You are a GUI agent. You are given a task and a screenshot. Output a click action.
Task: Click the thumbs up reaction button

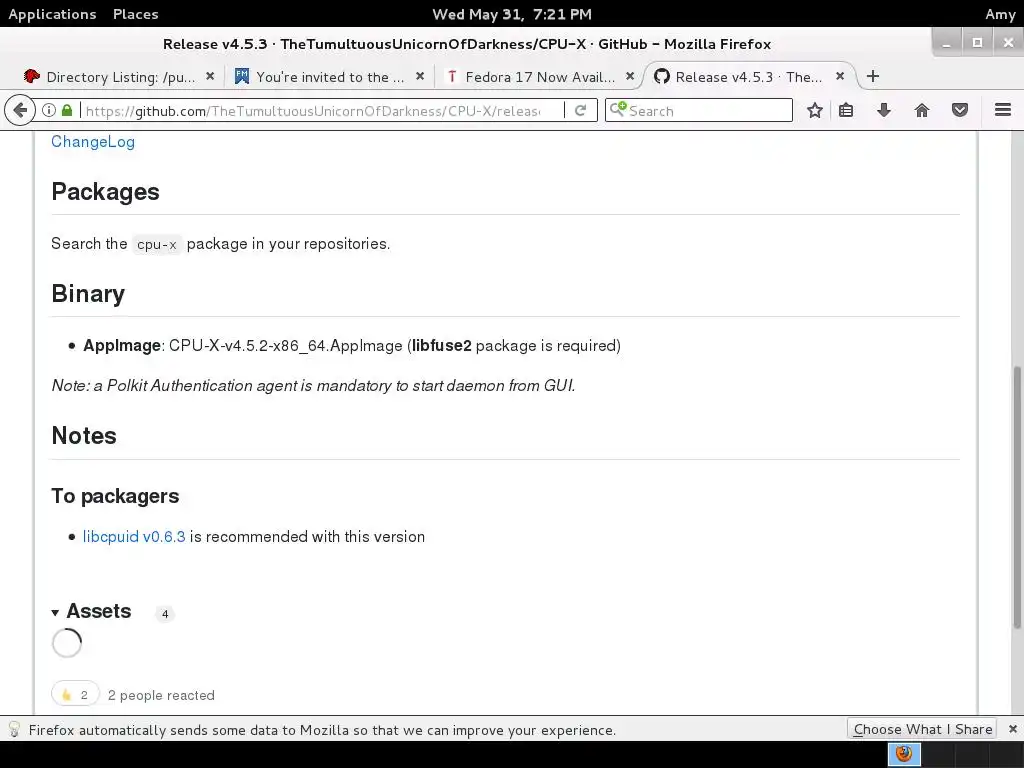coord(75,694)
